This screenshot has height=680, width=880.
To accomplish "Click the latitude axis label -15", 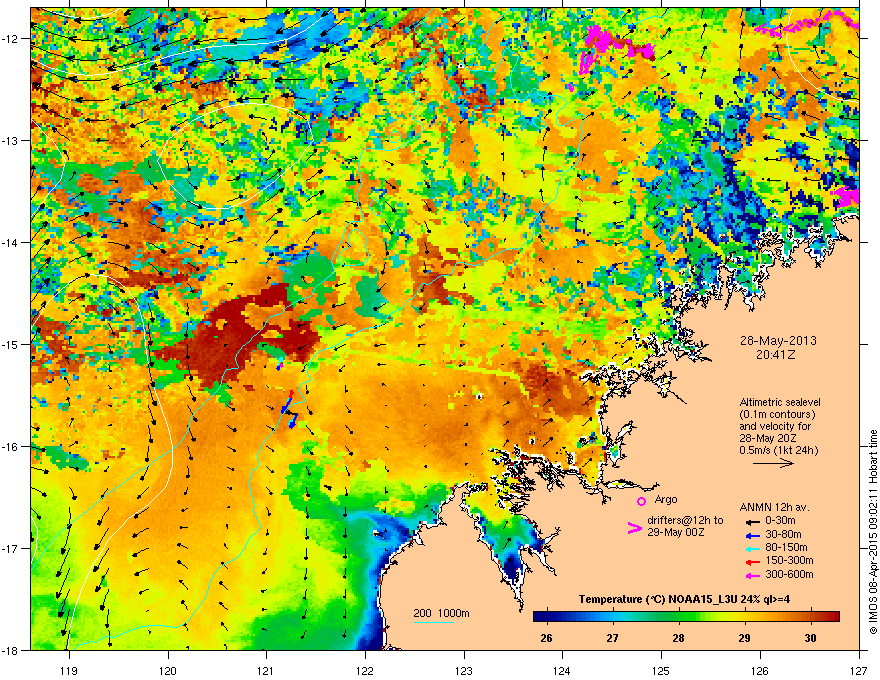I will coord(10,344).
